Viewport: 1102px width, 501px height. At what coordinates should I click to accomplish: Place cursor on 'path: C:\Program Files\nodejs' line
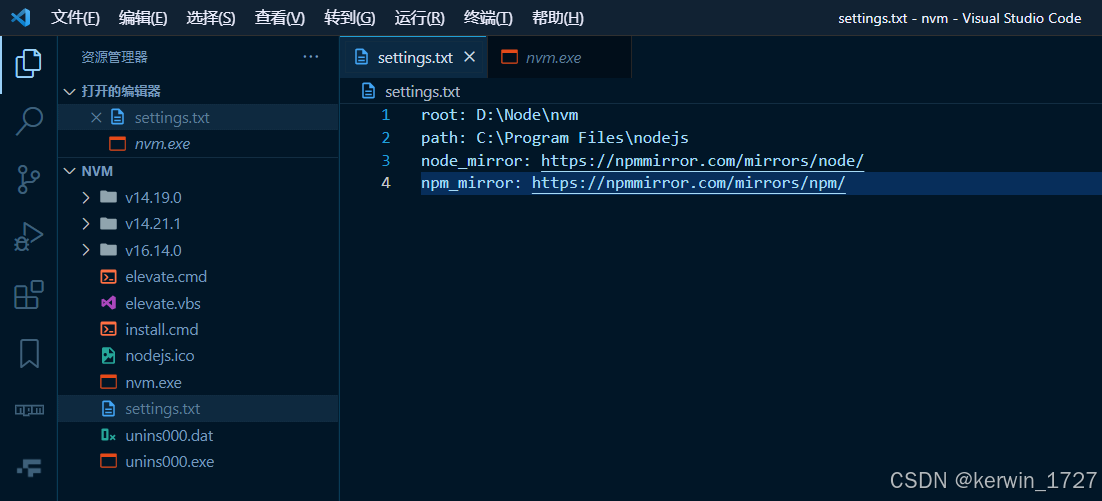[555, 138]
